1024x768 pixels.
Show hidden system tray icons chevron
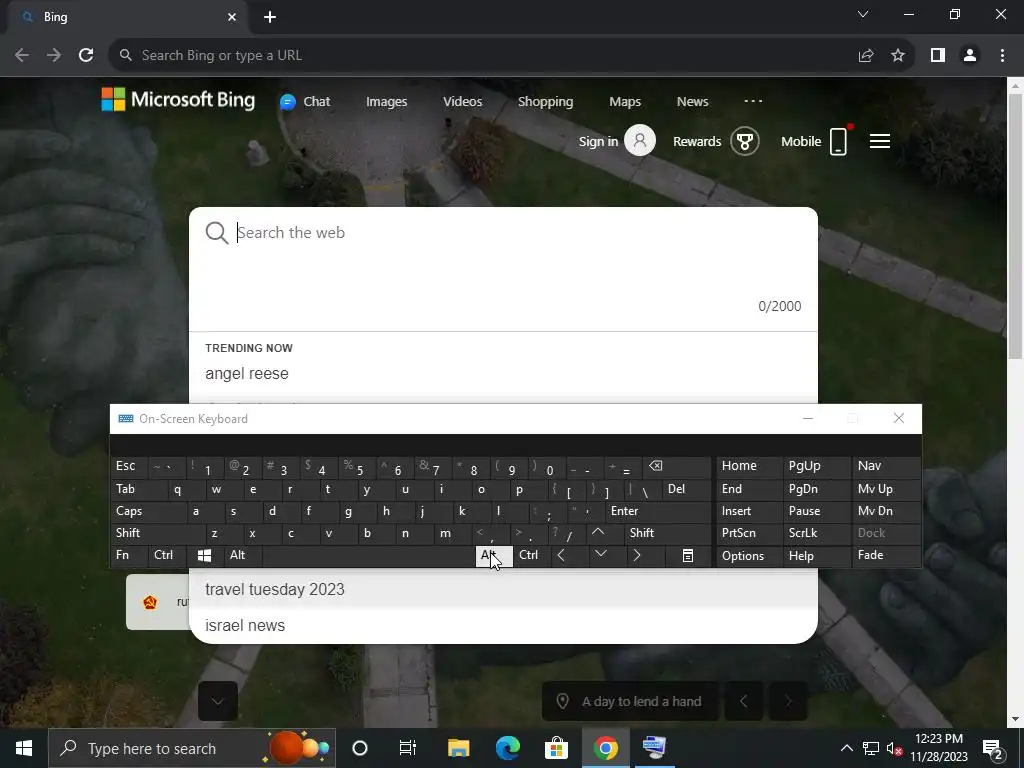pos(846,748)
